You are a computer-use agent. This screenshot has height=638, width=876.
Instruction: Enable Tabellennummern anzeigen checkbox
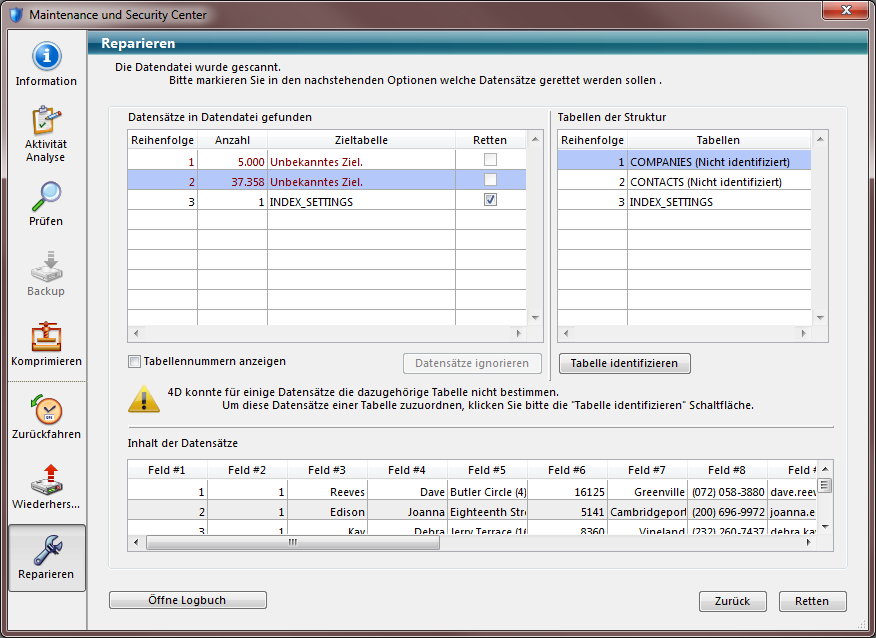[x=135, y=362]
